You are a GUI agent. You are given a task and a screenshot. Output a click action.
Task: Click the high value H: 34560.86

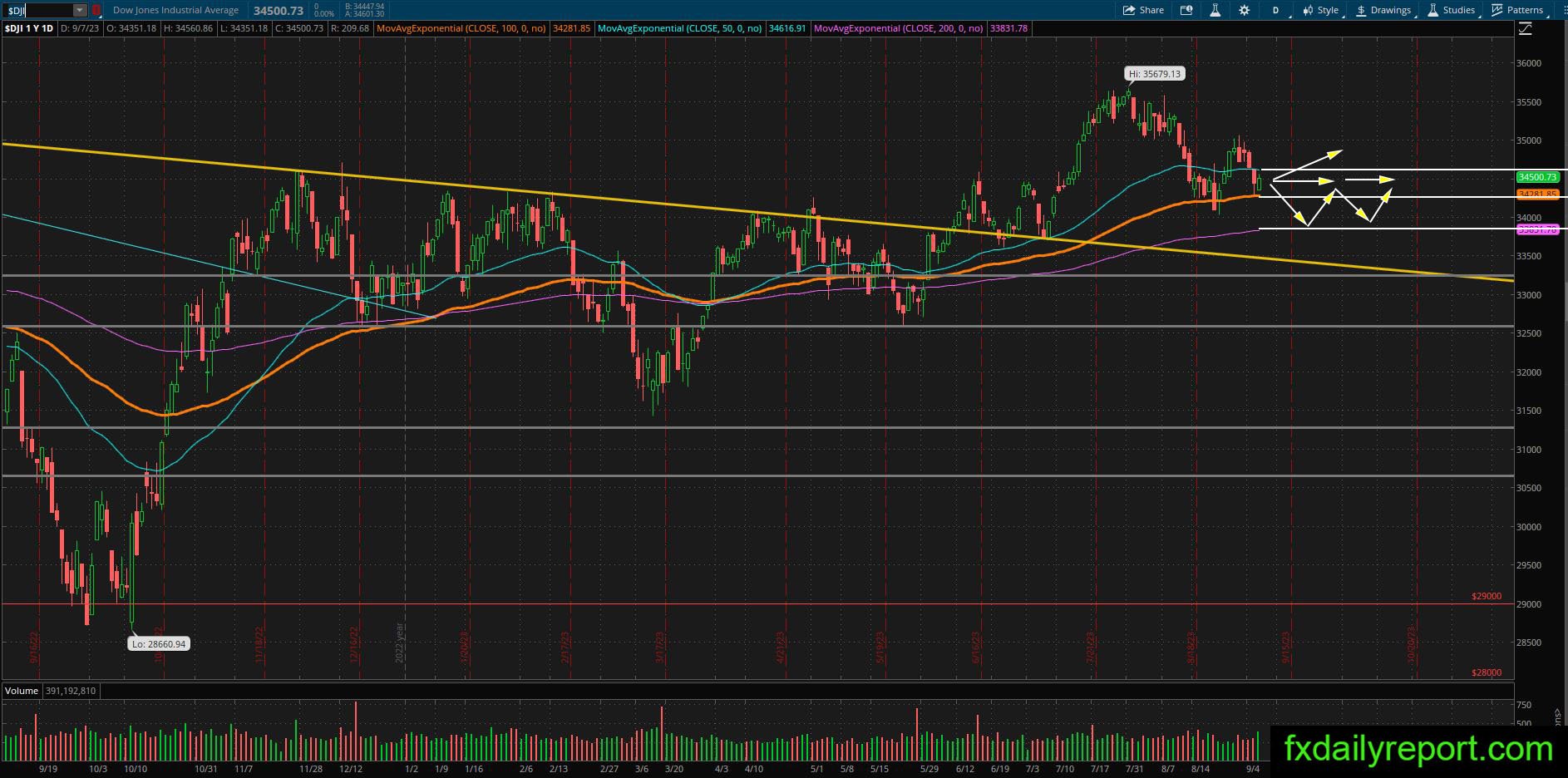(x=189, y=28)
